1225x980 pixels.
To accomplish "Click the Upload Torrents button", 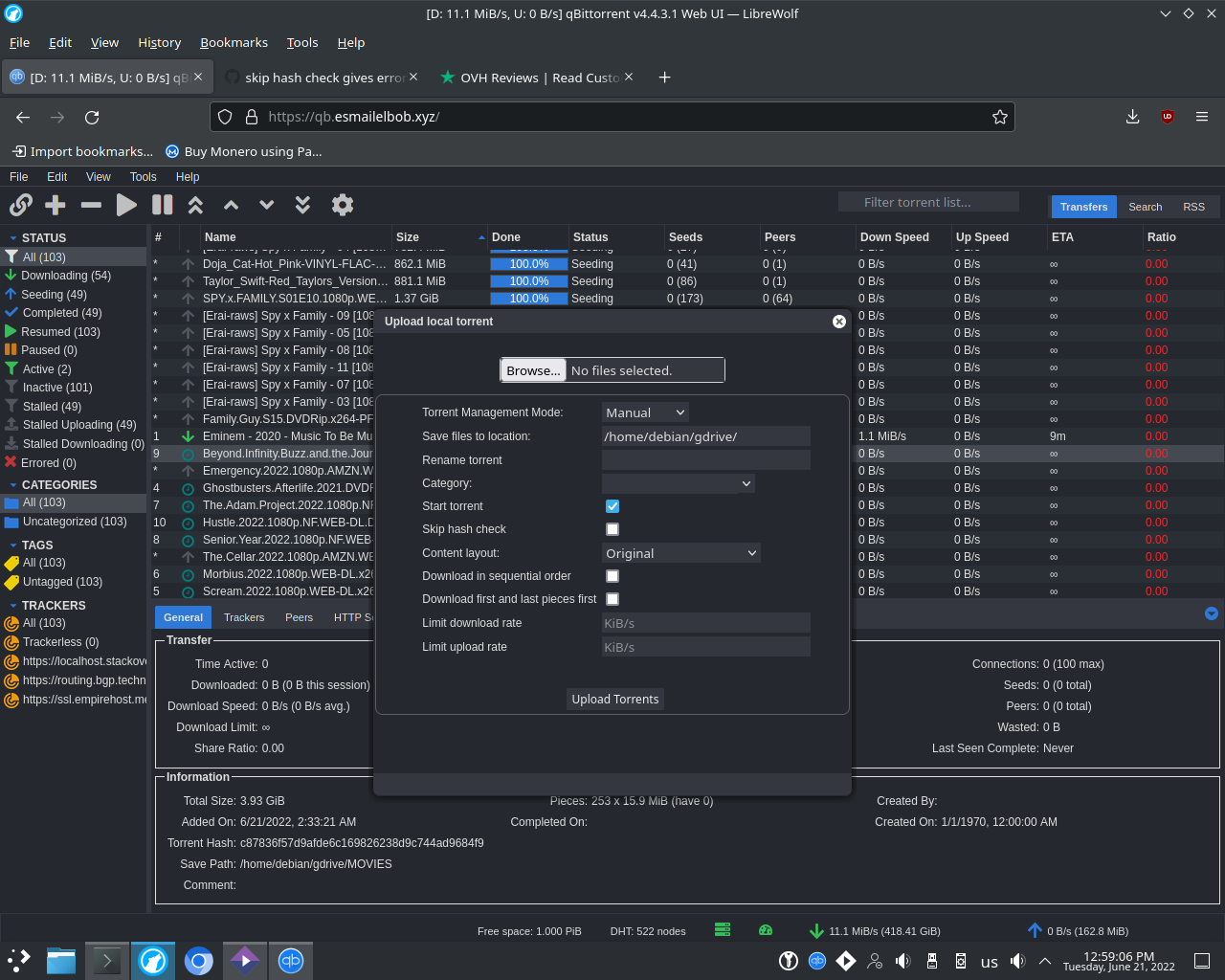I will pyautogui.click(x=614, y=699).
